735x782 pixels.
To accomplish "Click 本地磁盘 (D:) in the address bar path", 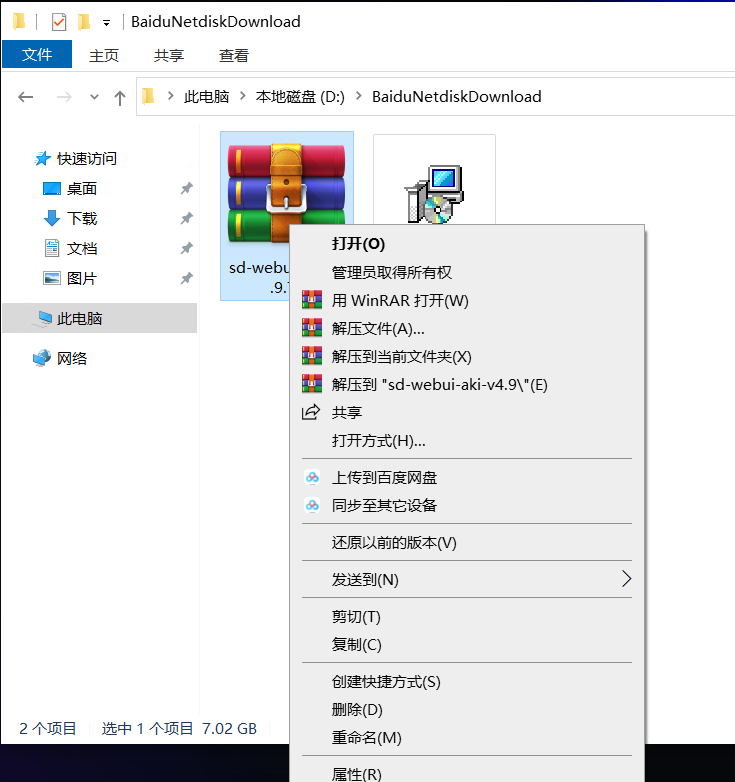I will pos(300,96).
